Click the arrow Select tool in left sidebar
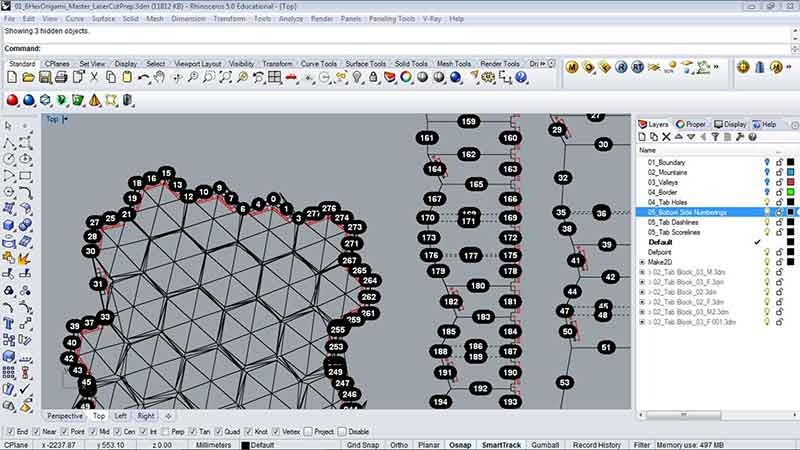800x450 pixels. click(9, 126)
